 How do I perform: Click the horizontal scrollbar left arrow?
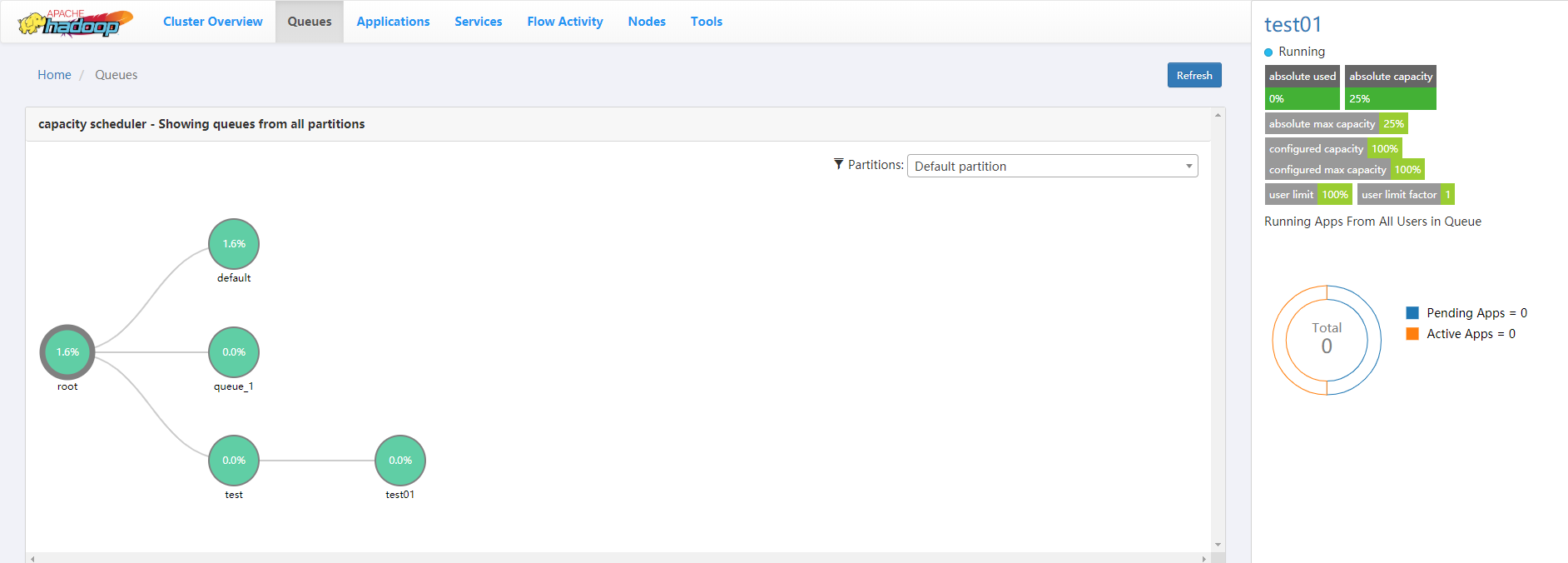[32, 558]
